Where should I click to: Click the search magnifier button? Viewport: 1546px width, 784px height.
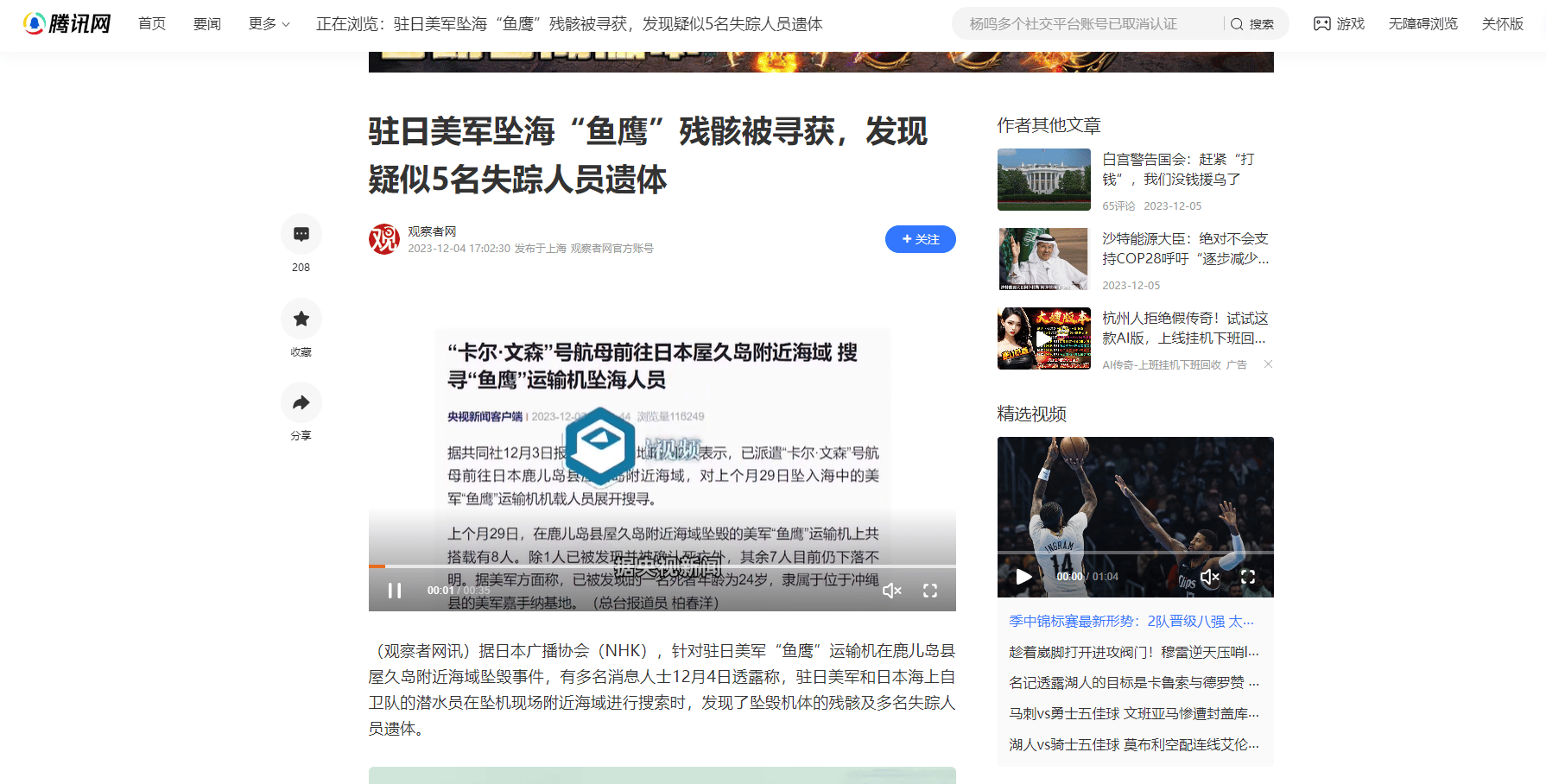pyautogui.click(x=1252, y=24)
